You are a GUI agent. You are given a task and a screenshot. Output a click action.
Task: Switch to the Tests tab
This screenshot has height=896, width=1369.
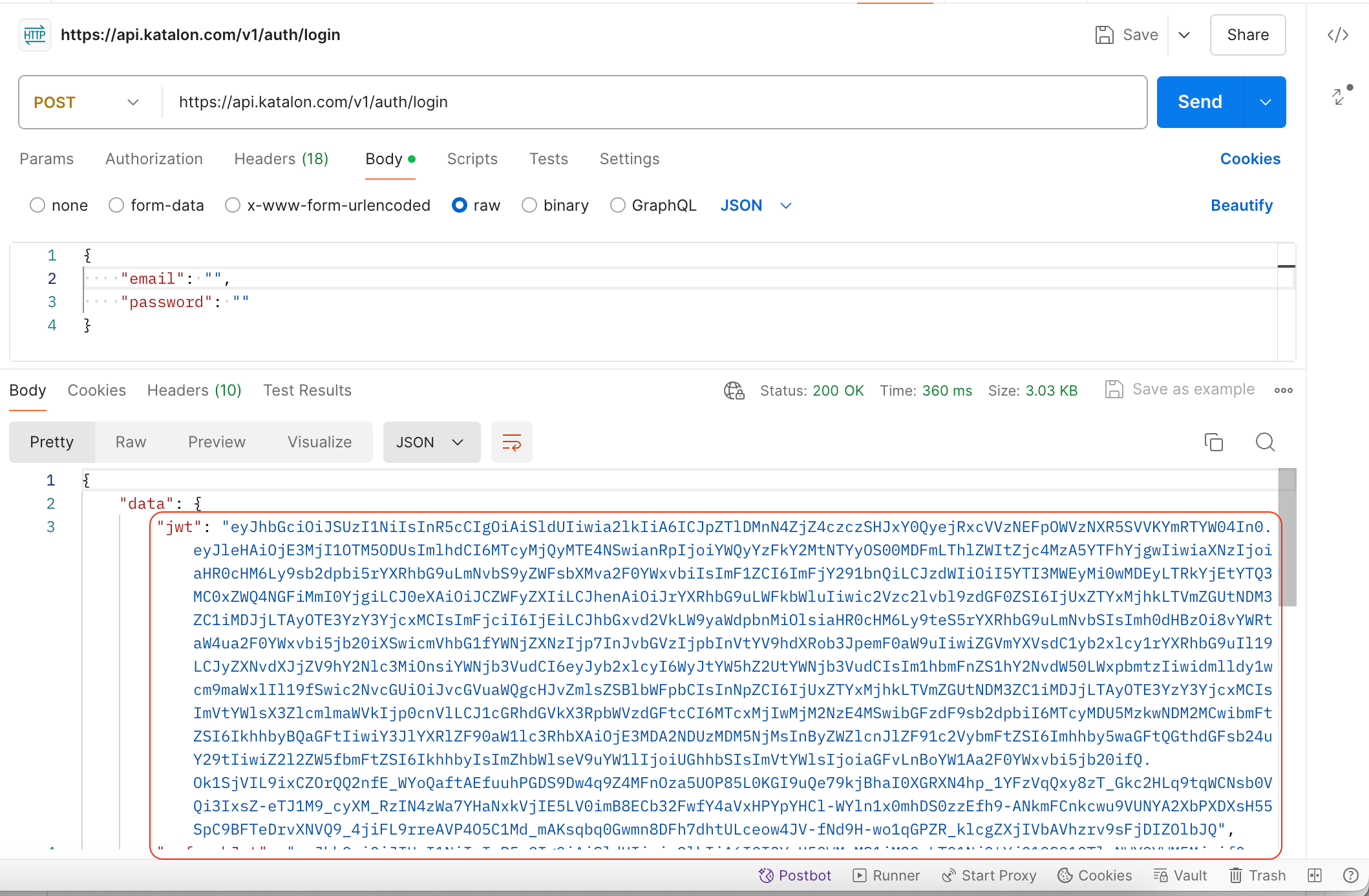point(548,159)
